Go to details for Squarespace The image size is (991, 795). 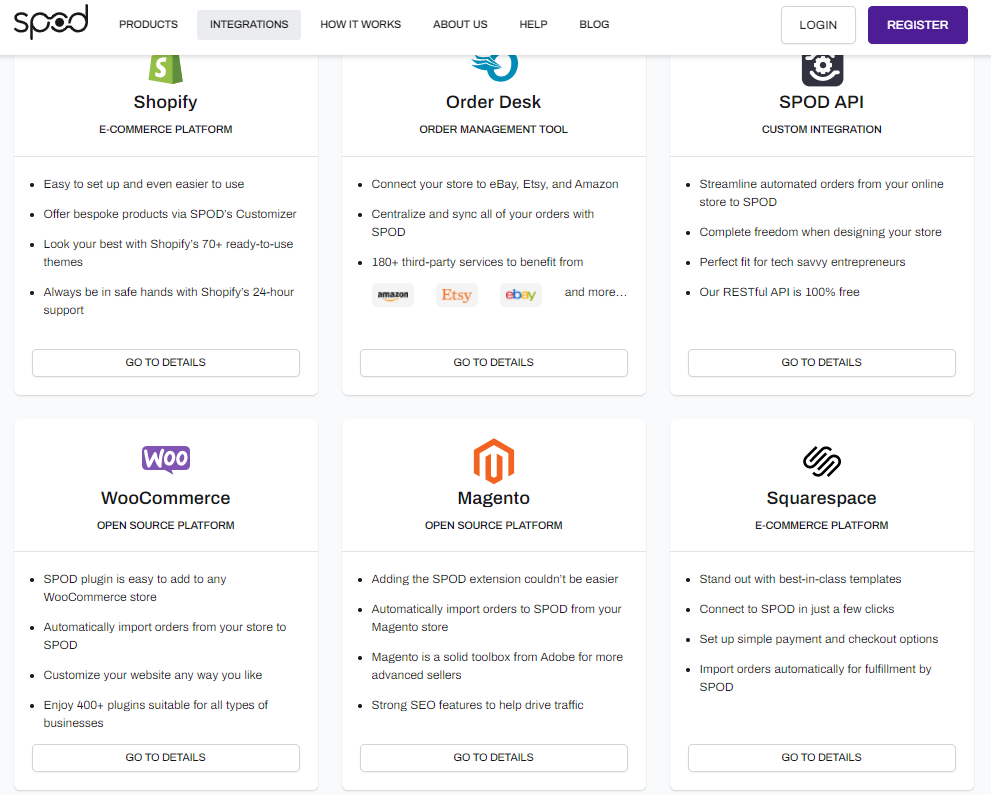[x=822, y=758]
